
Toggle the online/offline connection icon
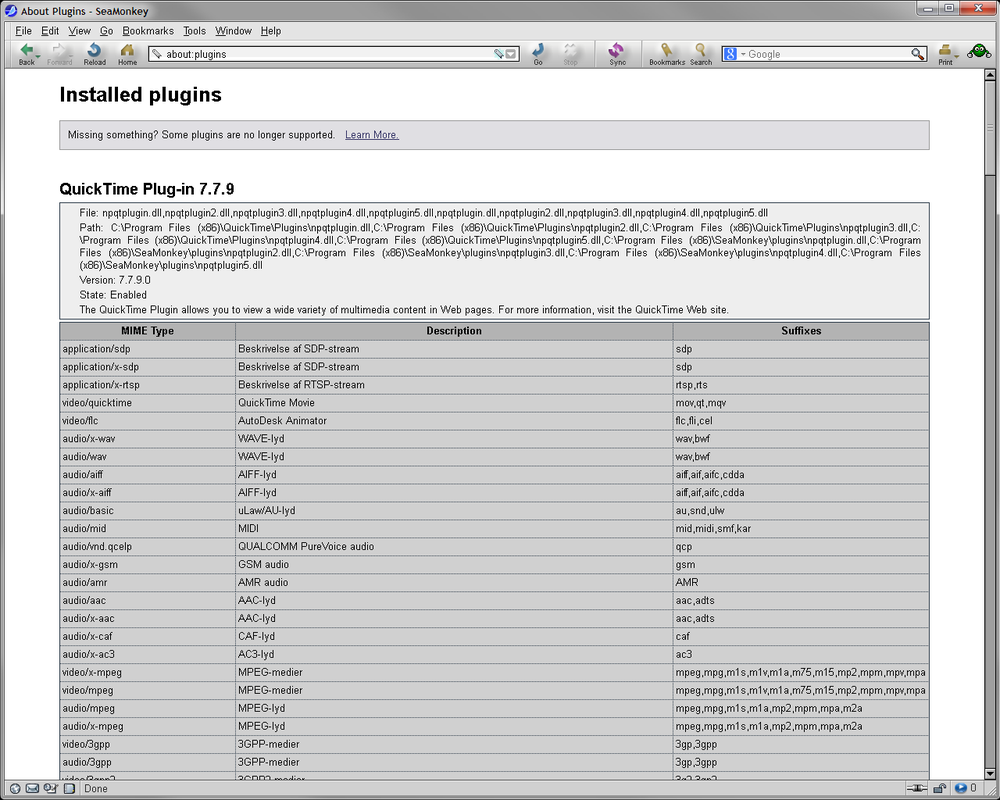(x=916, y=789)
